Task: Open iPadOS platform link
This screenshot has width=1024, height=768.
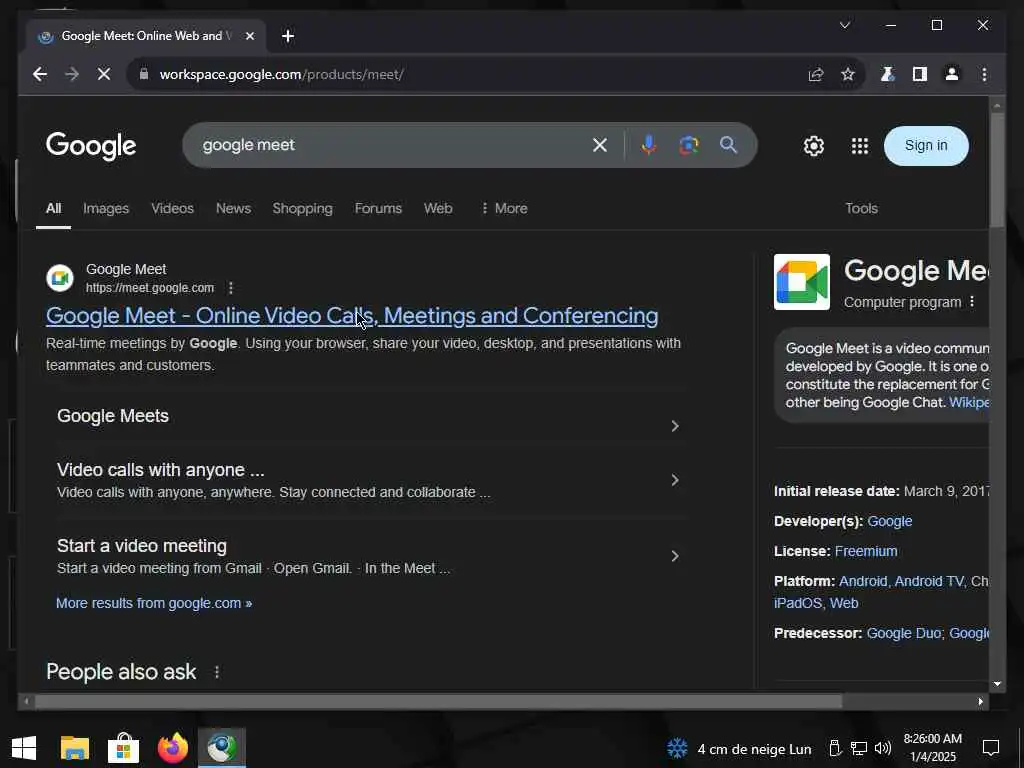Action: coord(798,603)
